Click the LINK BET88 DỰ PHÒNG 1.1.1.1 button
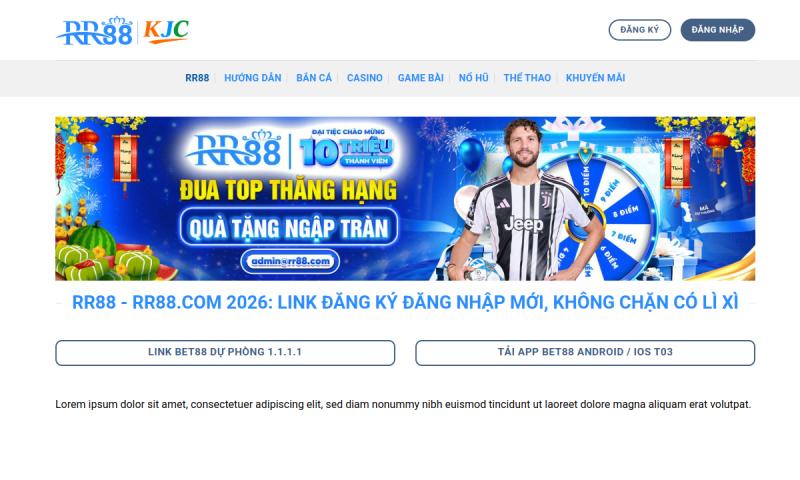This screenshot has height=480, width=800. (x=225, y=352)
